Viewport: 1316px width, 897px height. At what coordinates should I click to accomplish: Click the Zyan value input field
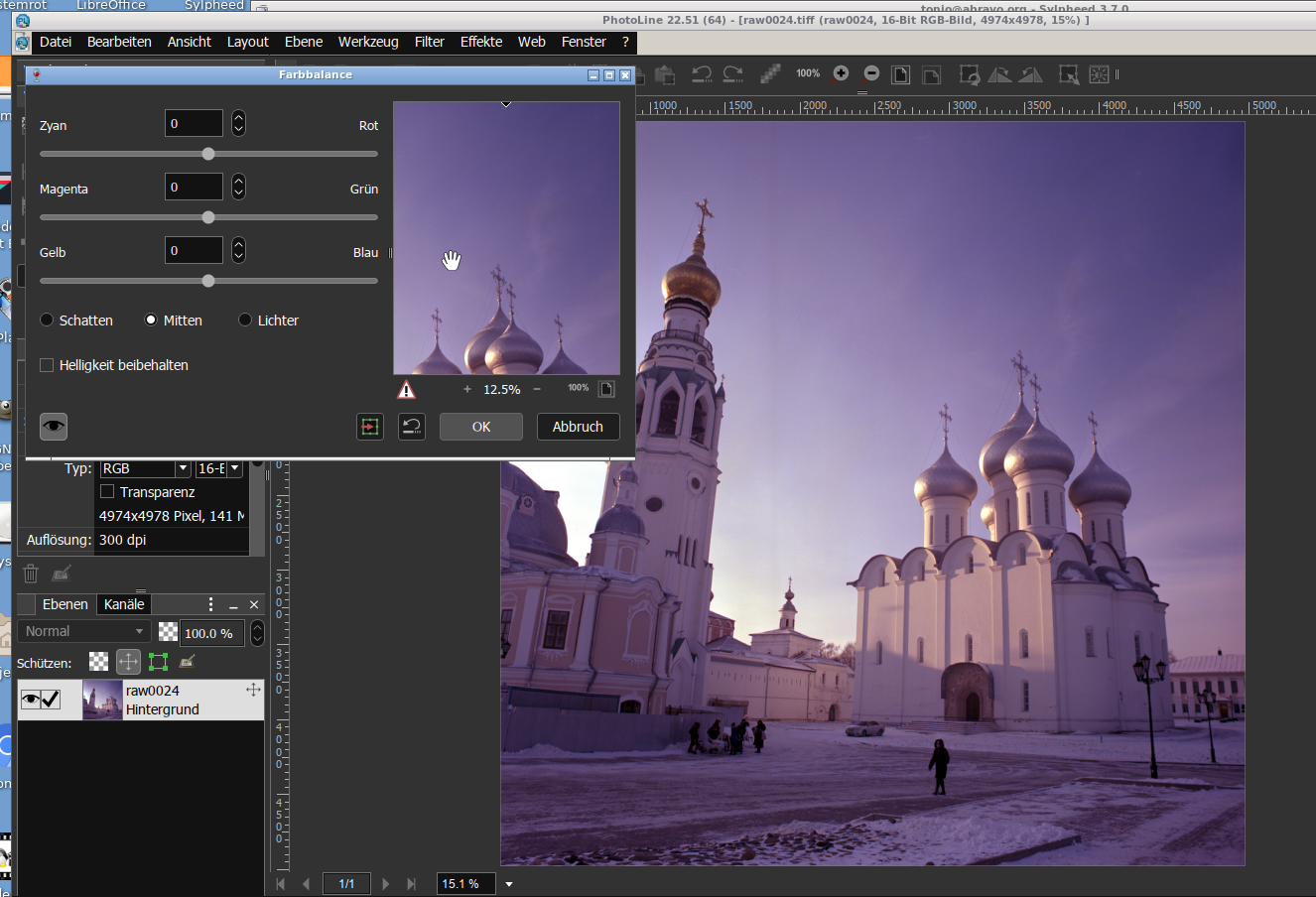[x=194, y=123]
